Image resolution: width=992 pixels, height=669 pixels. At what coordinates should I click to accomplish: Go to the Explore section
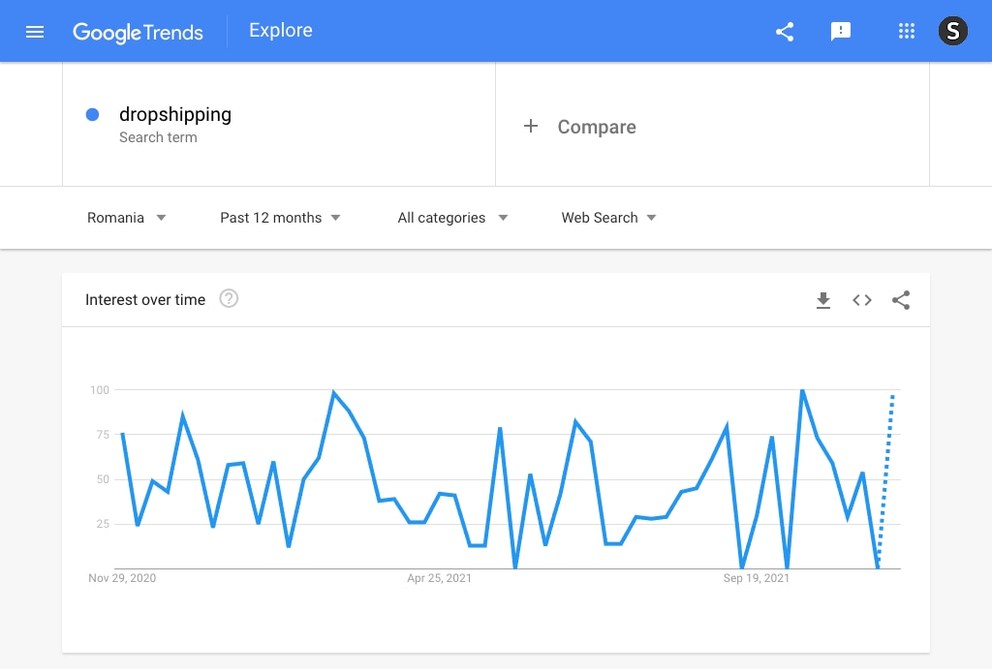click(x=281, y=31)
